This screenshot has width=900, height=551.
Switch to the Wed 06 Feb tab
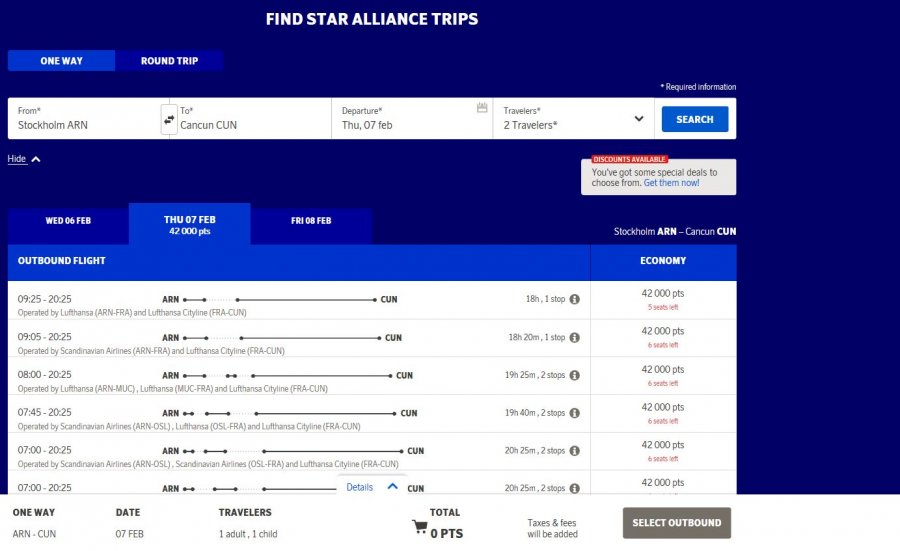coord(68,221)
